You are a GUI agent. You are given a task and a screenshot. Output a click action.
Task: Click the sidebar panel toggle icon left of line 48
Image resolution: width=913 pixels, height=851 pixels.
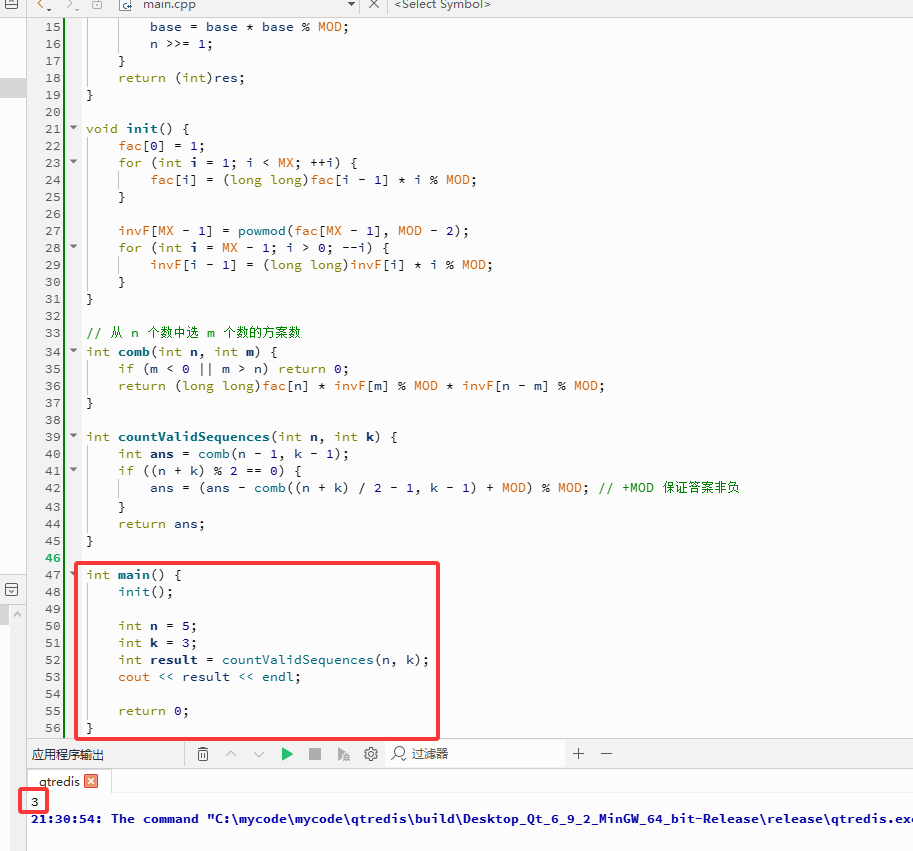tap(11, 590)
